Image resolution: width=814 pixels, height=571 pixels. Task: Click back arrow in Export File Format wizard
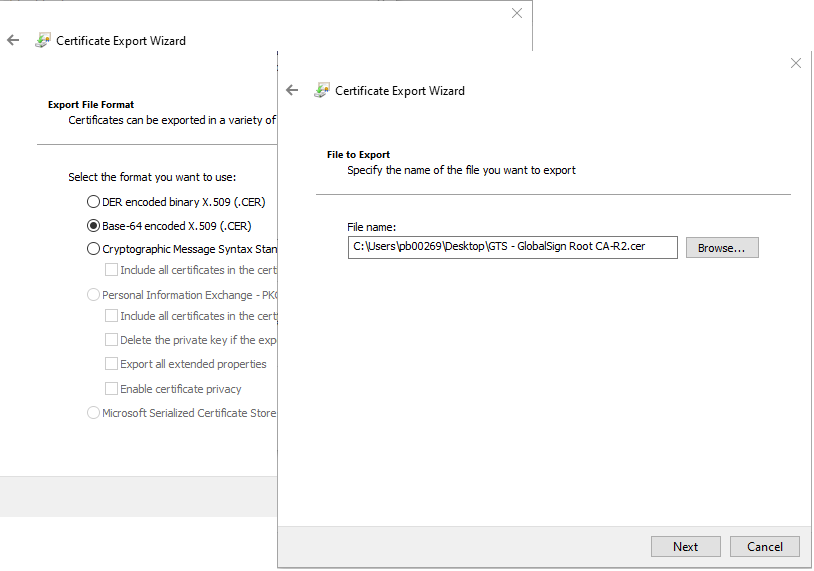13,41
